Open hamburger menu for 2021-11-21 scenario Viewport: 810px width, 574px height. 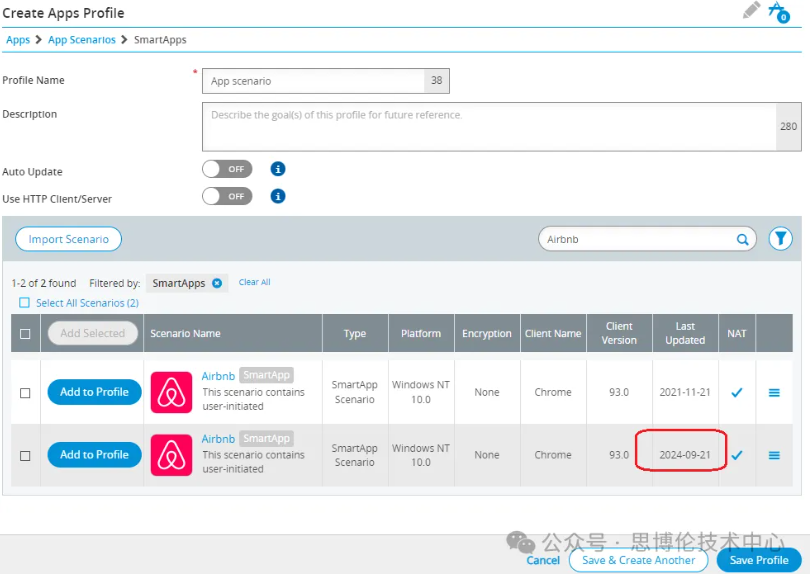tap(774, 393)
